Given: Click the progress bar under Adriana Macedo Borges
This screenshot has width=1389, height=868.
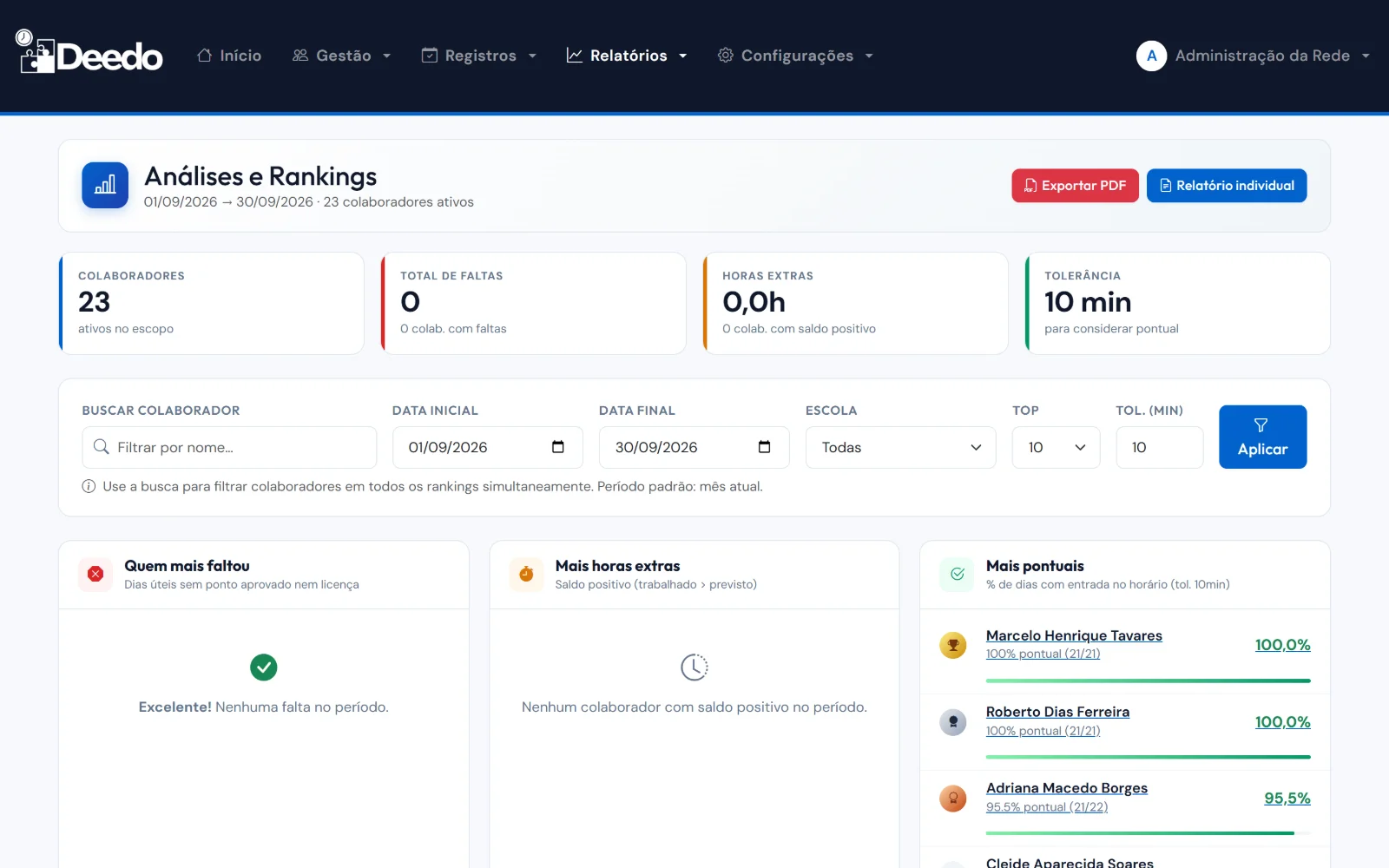Looking at the screenshot, I should (1149, 833).
